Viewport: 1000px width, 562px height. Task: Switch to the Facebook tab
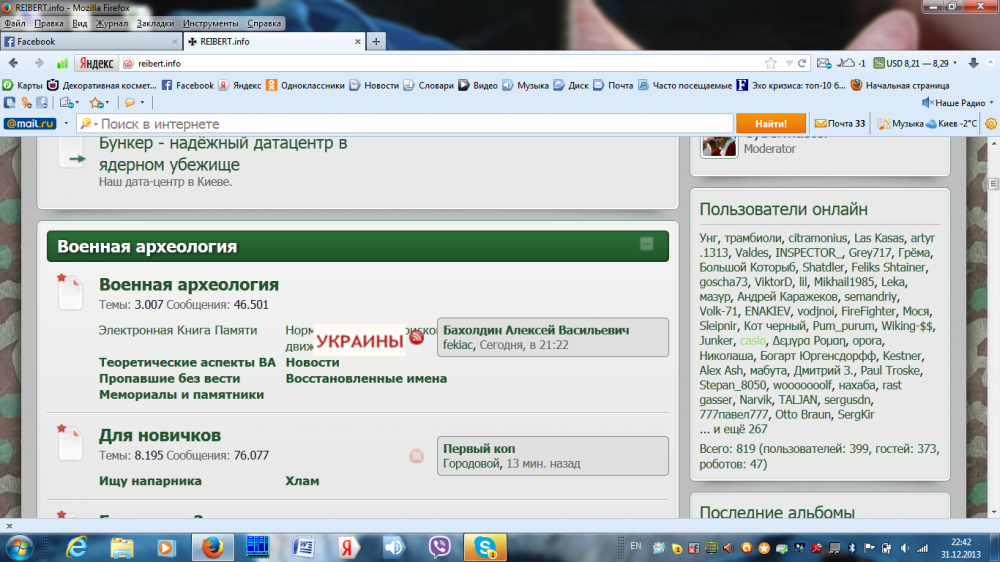pos(91,41)
